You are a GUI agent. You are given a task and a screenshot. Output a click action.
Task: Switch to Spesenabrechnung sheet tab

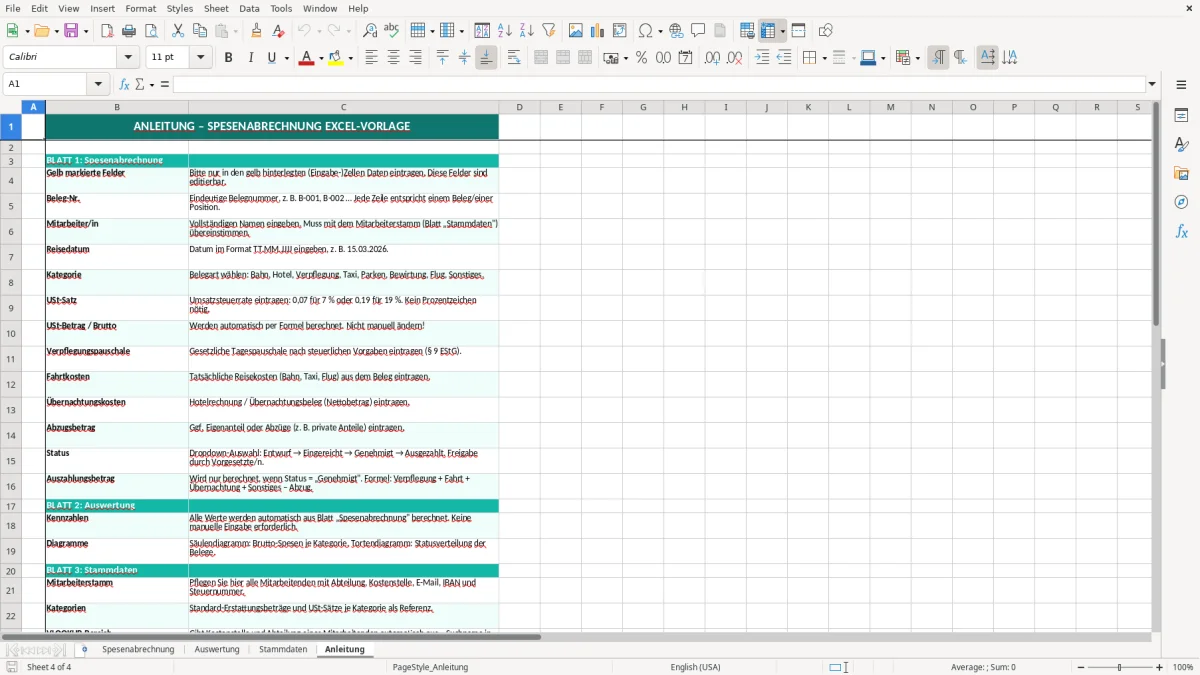pos(138,649)
